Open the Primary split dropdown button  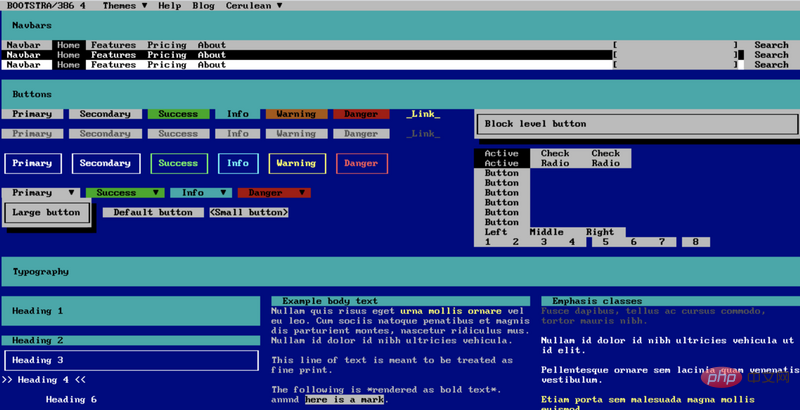tap(41, 192)
